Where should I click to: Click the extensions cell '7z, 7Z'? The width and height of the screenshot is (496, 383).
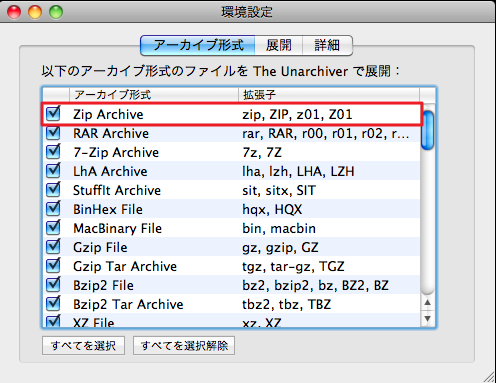pyautogui.click(x=262, y=152)
